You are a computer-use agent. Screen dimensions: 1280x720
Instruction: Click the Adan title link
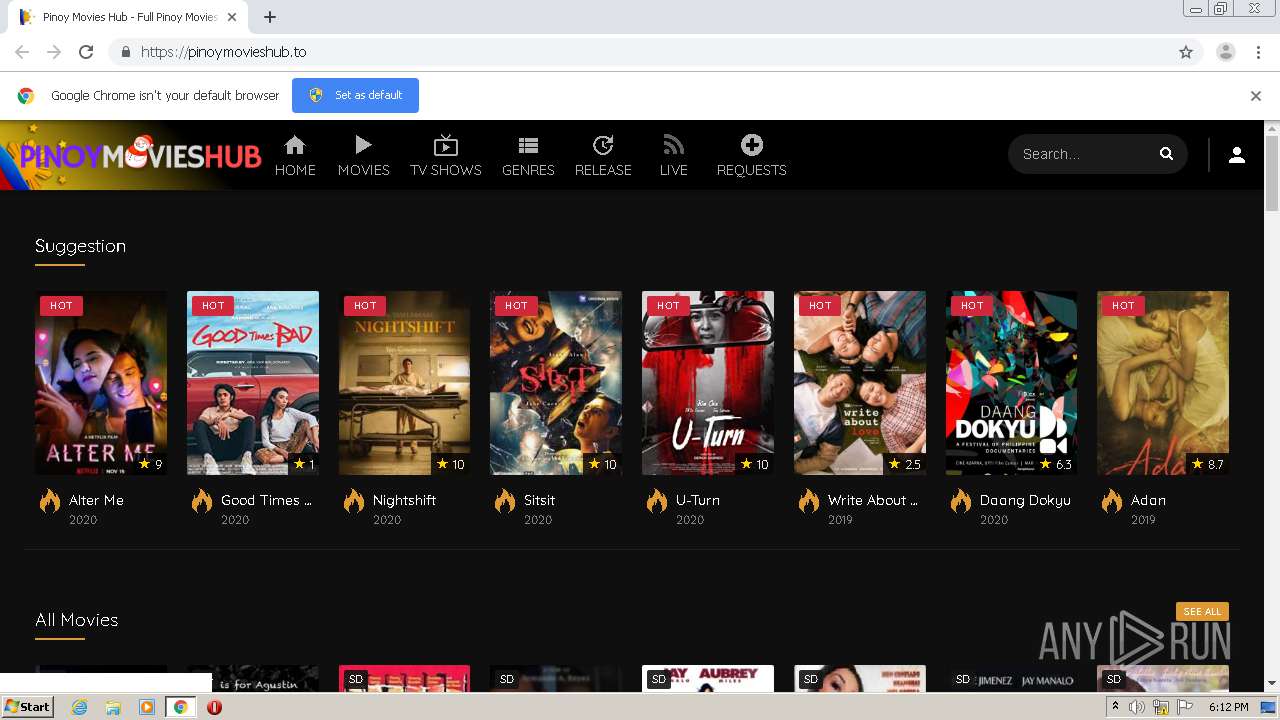click(1148, 500)
